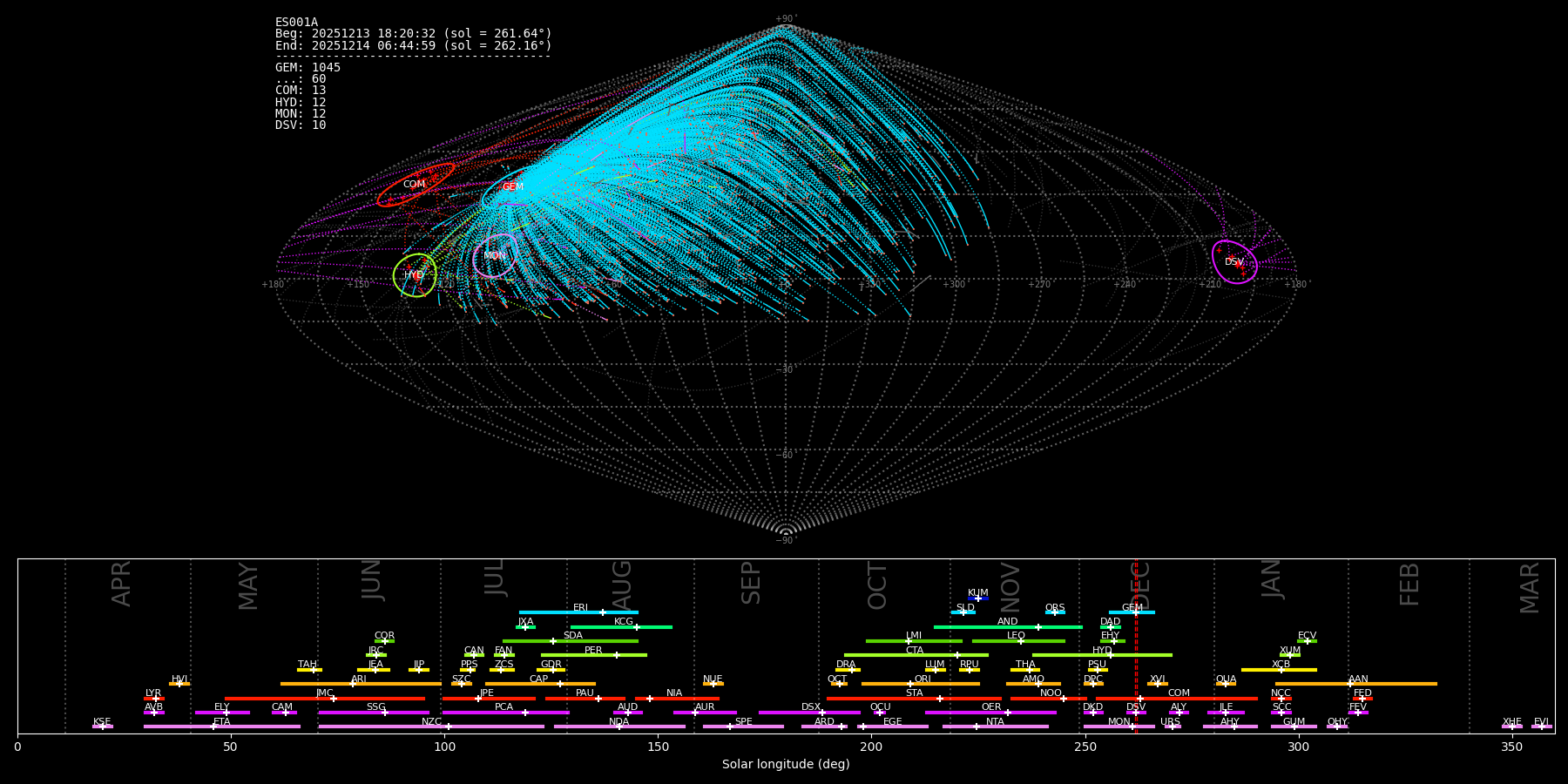Viewport: 1568px width, 784px height.
Task: Click the HVI shower bar label
Action: pos(179,679)
